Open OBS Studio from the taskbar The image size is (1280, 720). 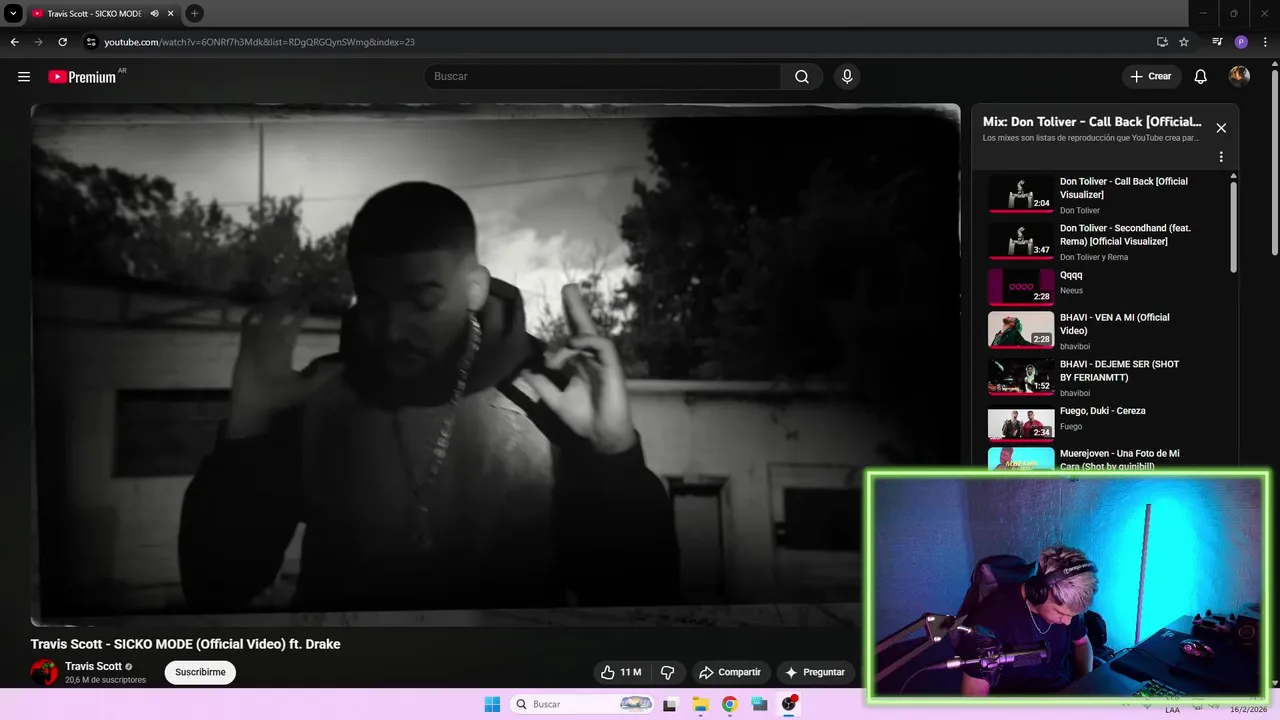point(789,704)
